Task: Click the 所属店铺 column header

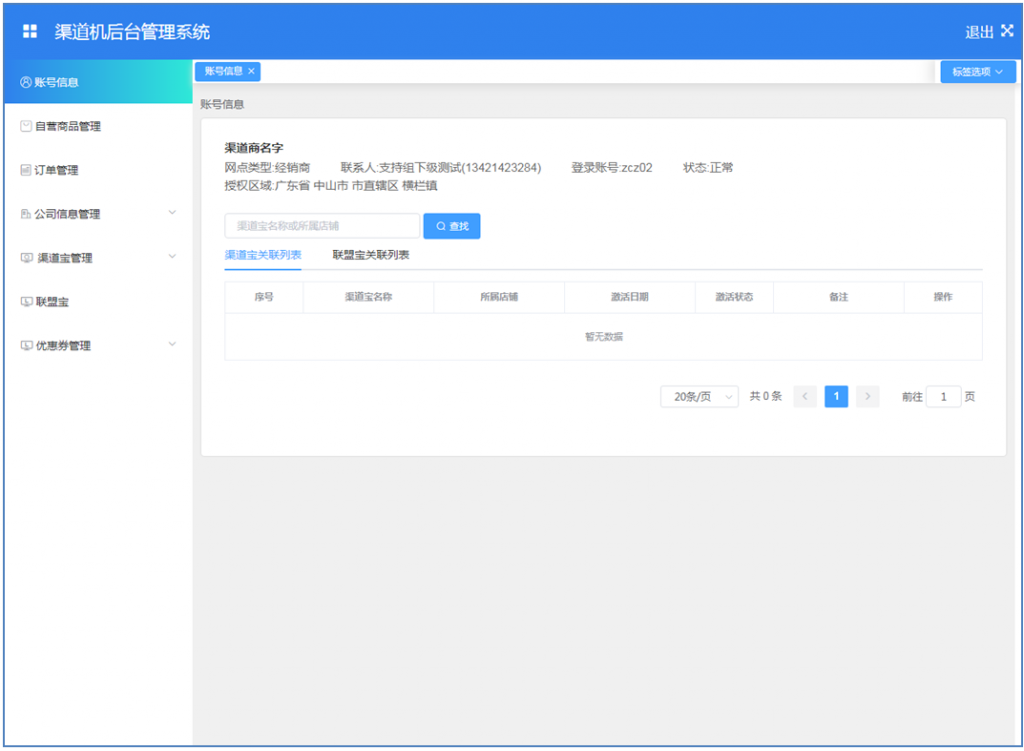Action: click(x=499, y=297)
